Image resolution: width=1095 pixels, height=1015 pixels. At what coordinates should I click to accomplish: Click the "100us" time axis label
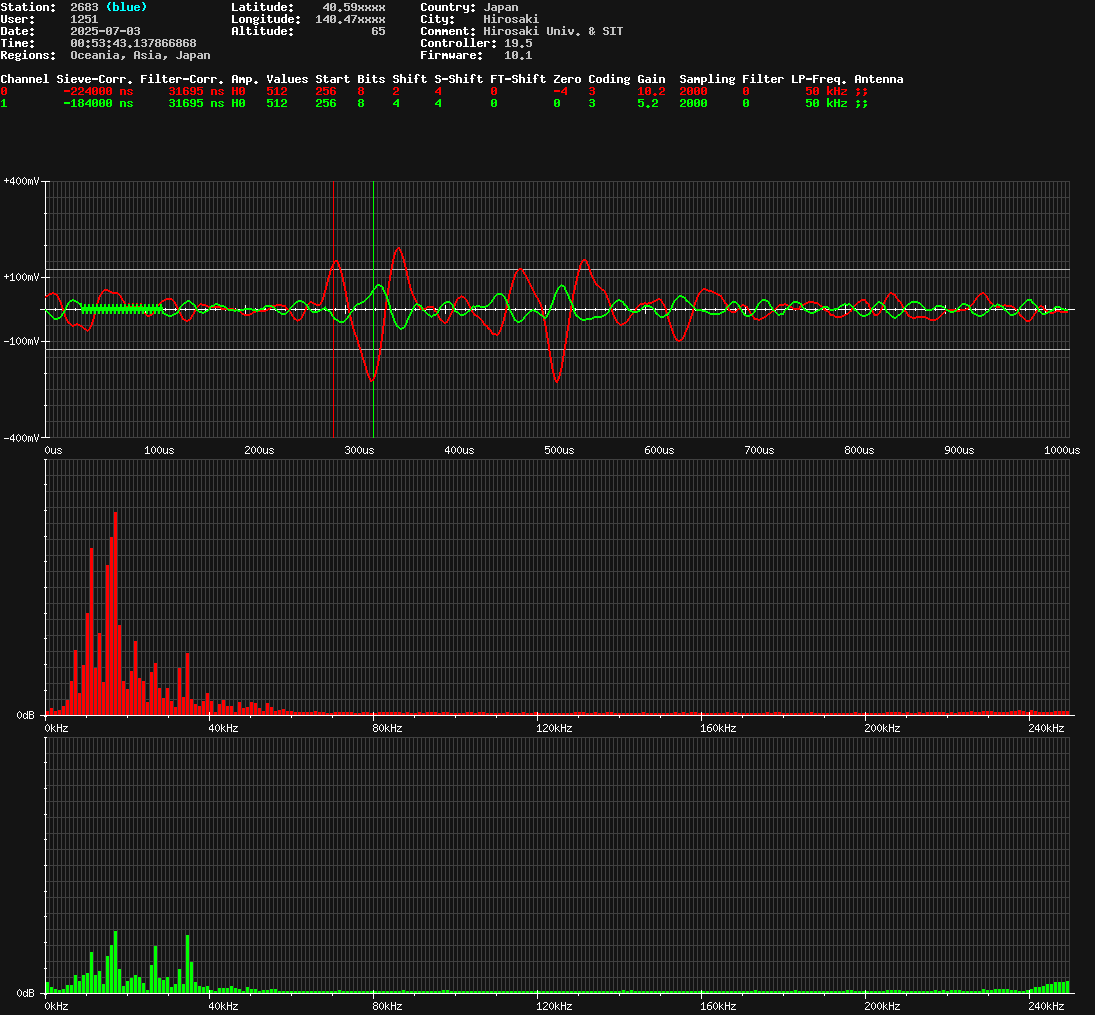(x=159, y=451)
